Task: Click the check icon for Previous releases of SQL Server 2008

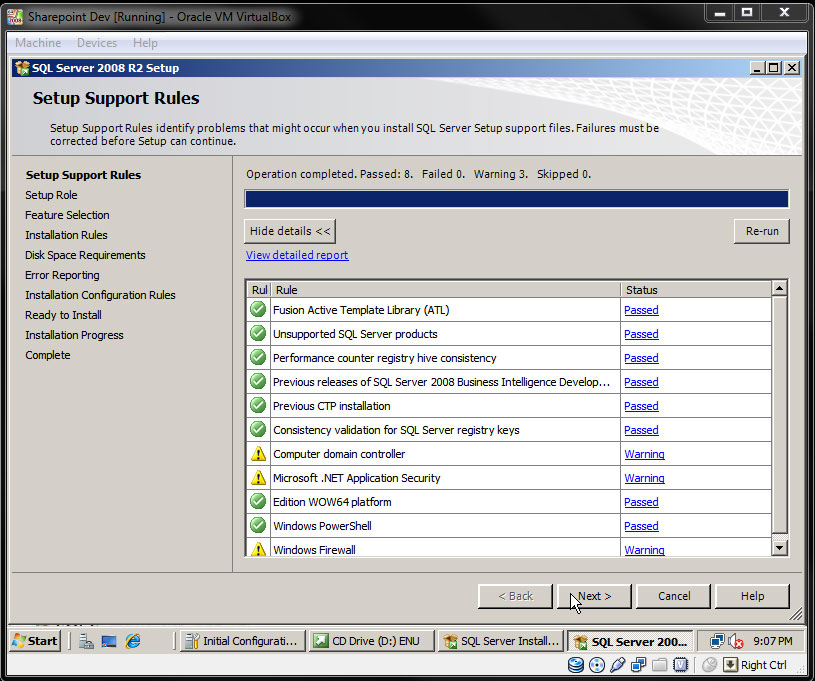Action: point(258,381)
